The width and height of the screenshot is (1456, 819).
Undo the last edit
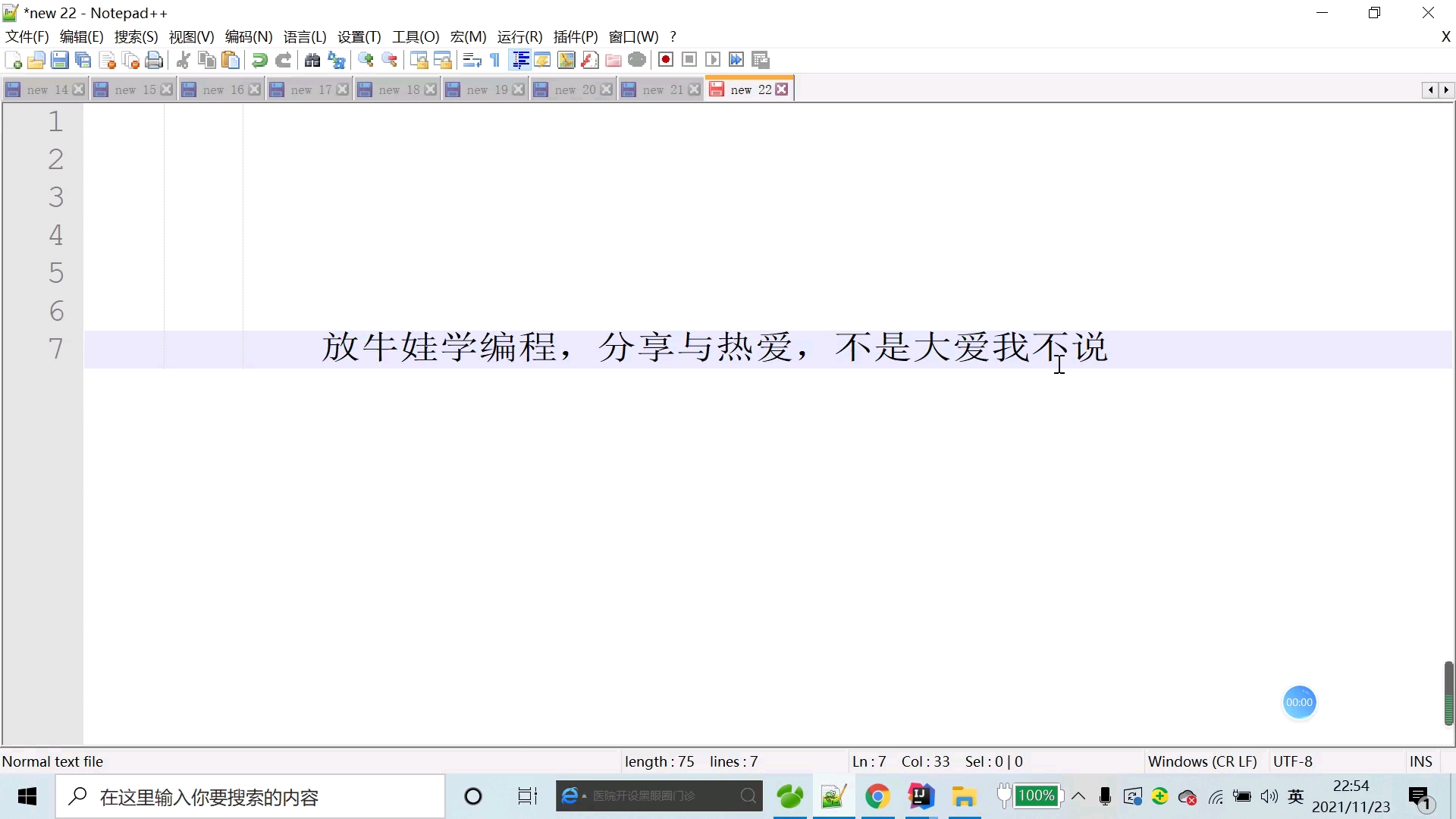pyautogui.click(x=259, y=60)
